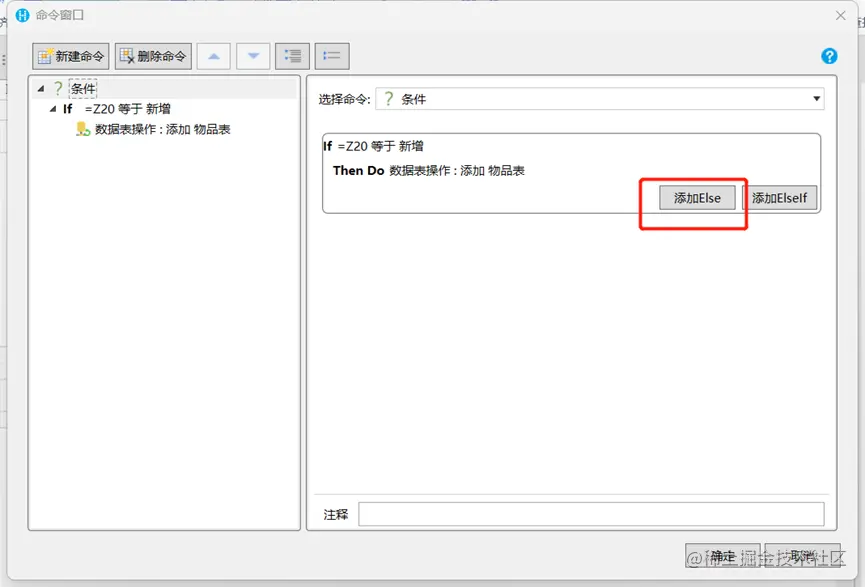Move command down with down arrow

click(x=253, y=56)
